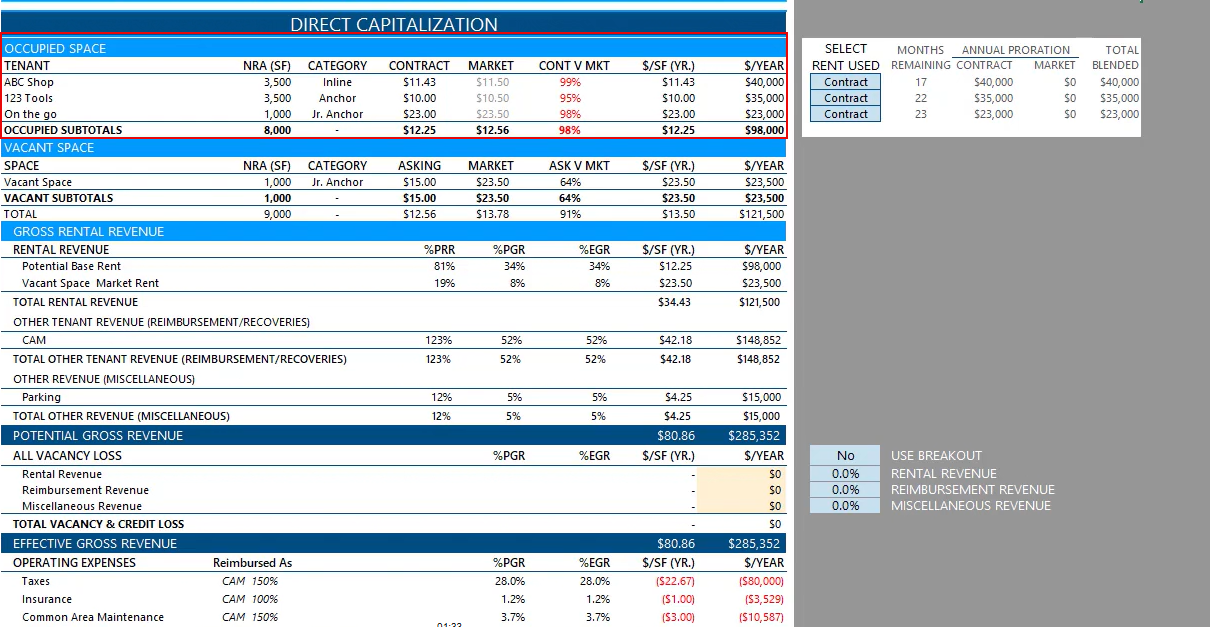Select the shaded Miscellaneous Revenue vacancy loss $0 cell
Screen dimensions: 1210x627
pyautogui.click(x=741, y=506)
